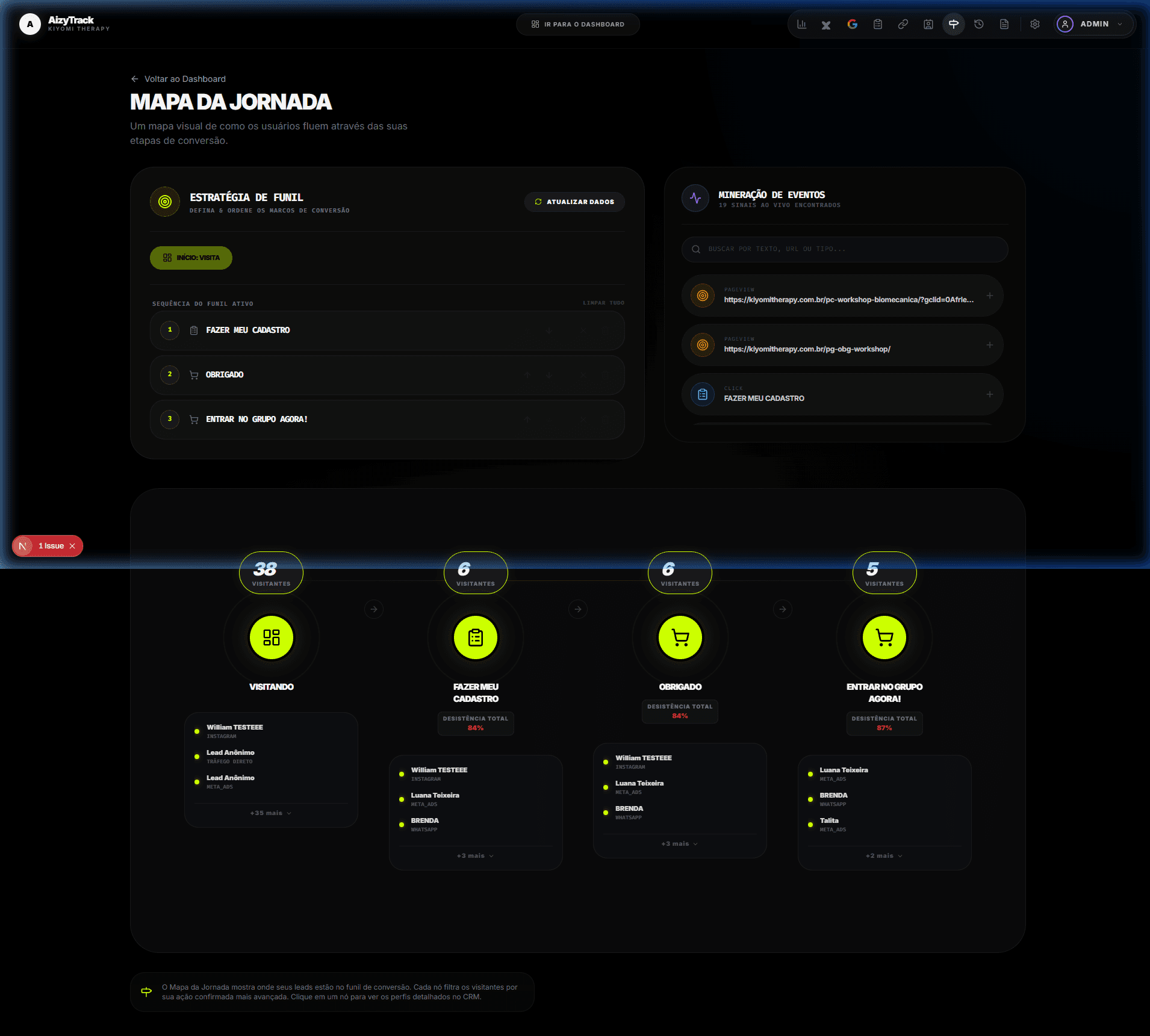
Task: Click the Google integration icon
Action: pyautogui.click(x=852, y=24)
